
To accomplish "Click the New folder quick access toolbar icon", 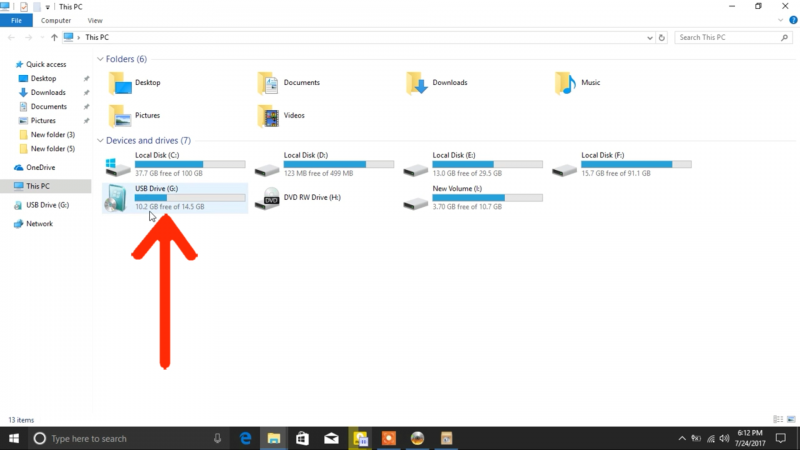I will (37, 7).
